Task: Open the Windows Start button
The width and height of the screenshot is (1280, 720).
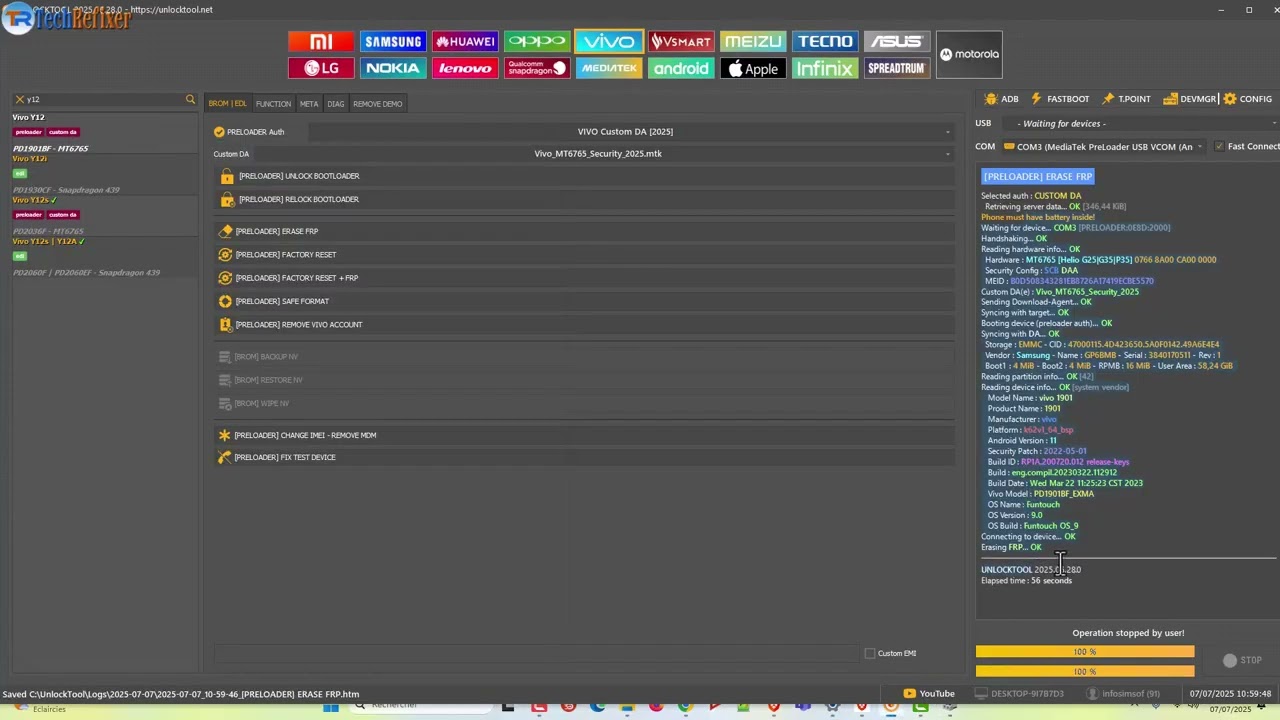Action: click(x=331, y=708)
